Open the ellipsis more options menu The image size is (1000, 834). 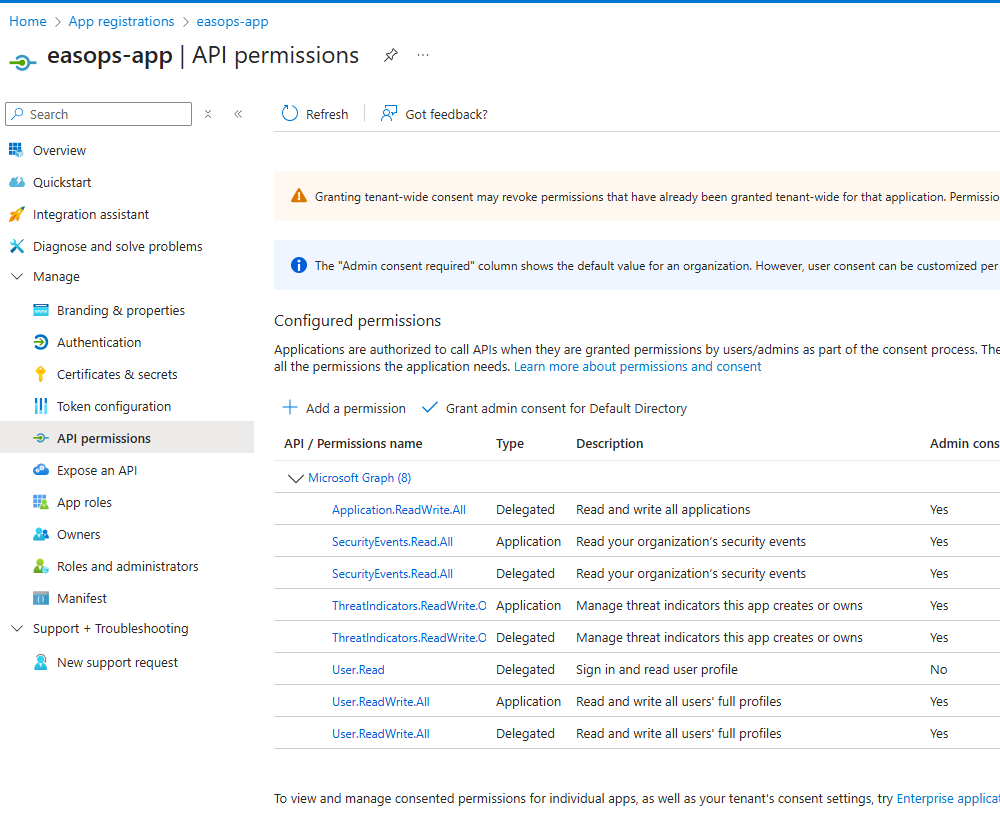tap(423, 56)
